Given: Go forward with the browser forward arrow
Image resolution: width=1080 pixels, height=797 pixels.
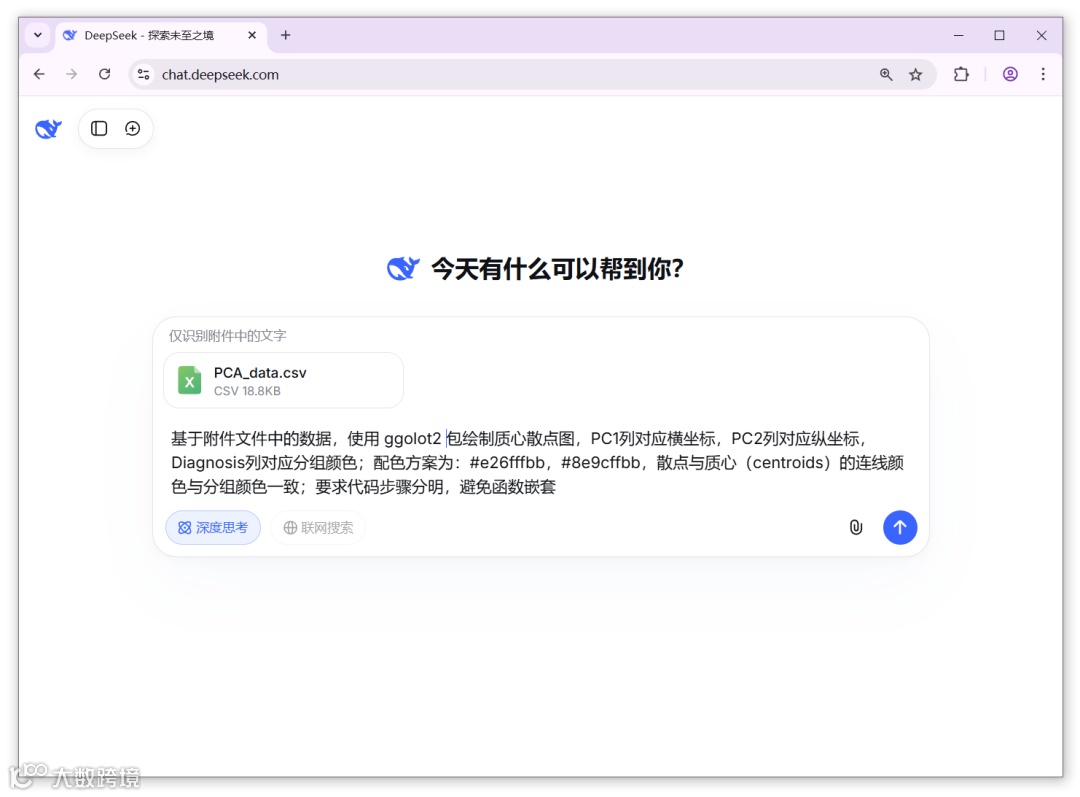Looking at the screenshot, I should pyautogui.click(x=72, y=74).
